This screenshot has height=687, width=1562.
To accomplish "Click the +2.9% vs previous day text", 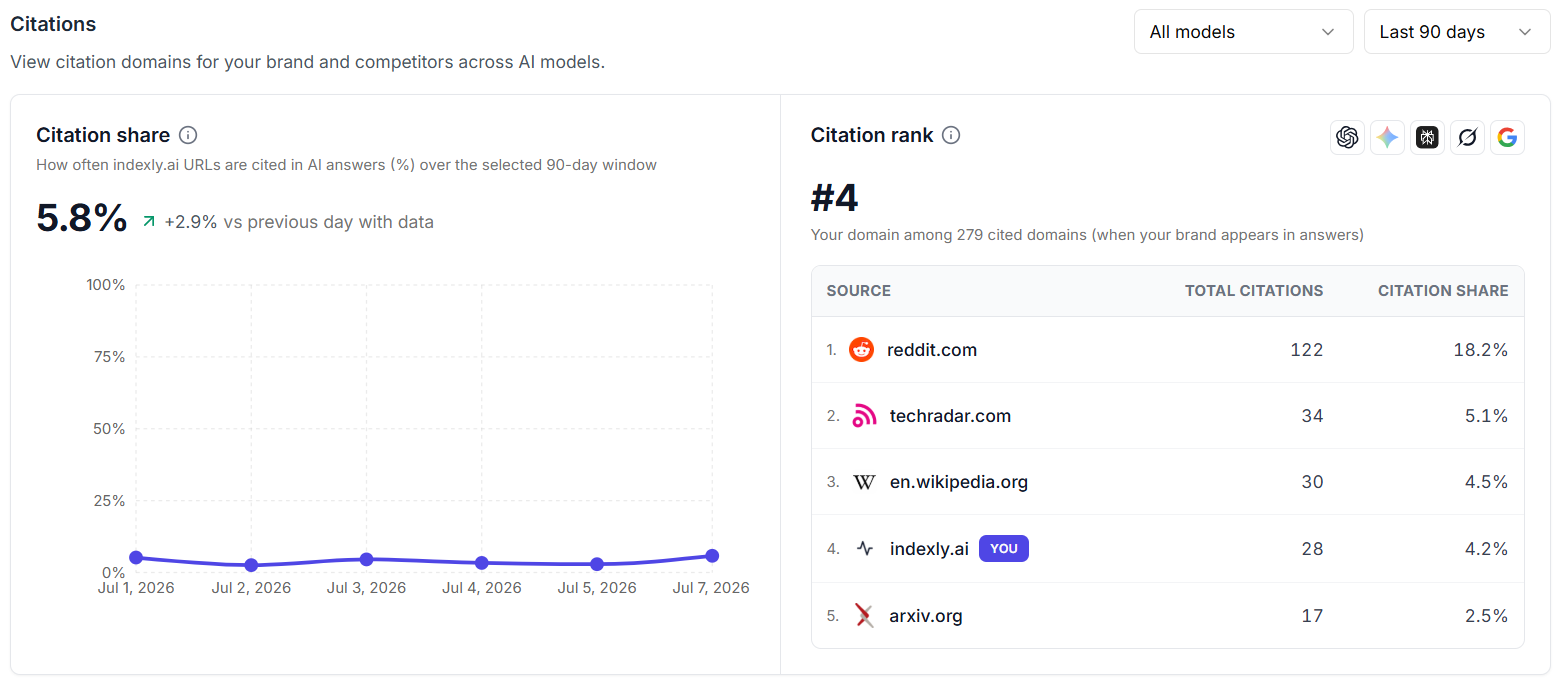I will 299,222.
